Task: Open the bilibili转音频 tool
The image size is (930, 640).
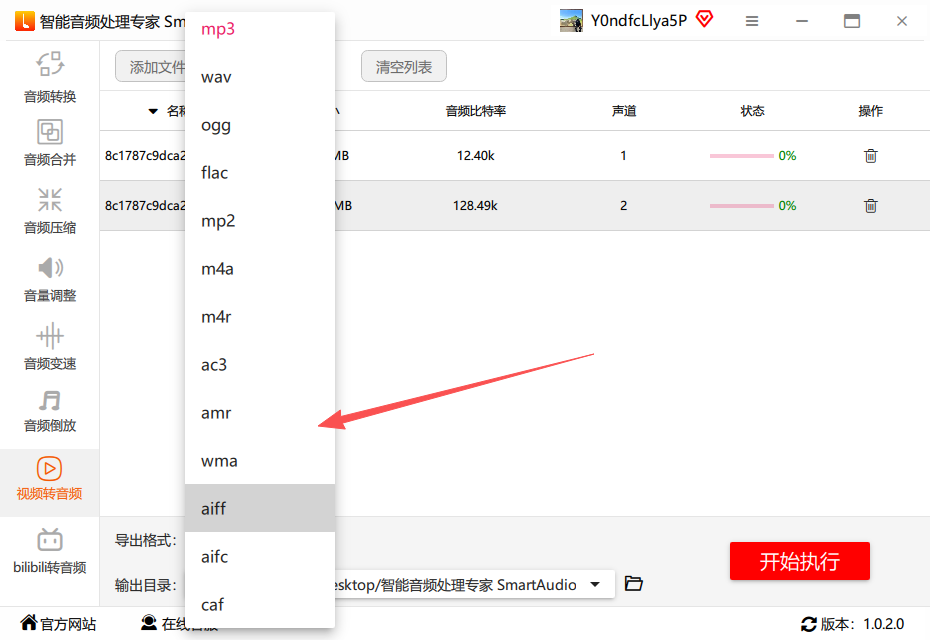Action: [x=50, y=550]
